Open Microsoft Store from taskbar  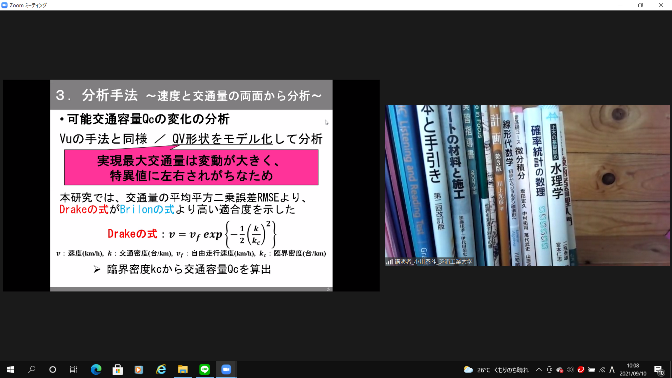117,369
